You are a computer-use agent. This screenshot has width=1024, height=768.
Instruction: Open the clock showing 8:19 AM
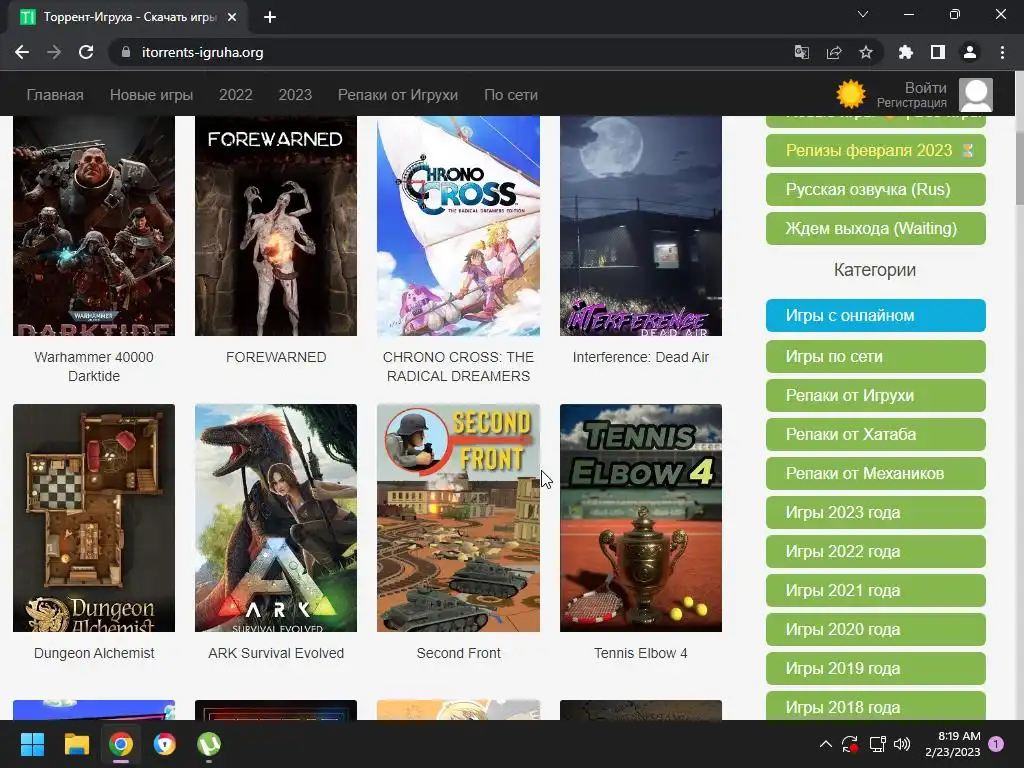953,744
